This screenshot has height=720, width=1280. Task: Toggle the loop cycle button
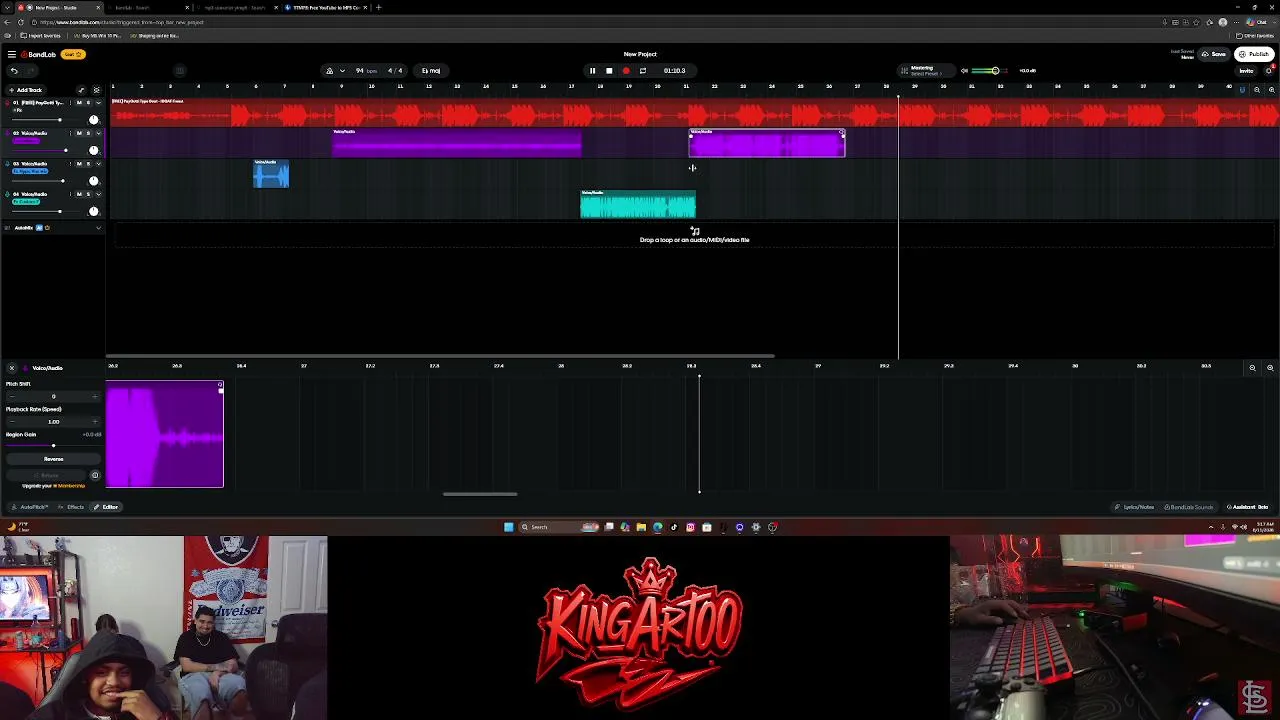(642, 71)
